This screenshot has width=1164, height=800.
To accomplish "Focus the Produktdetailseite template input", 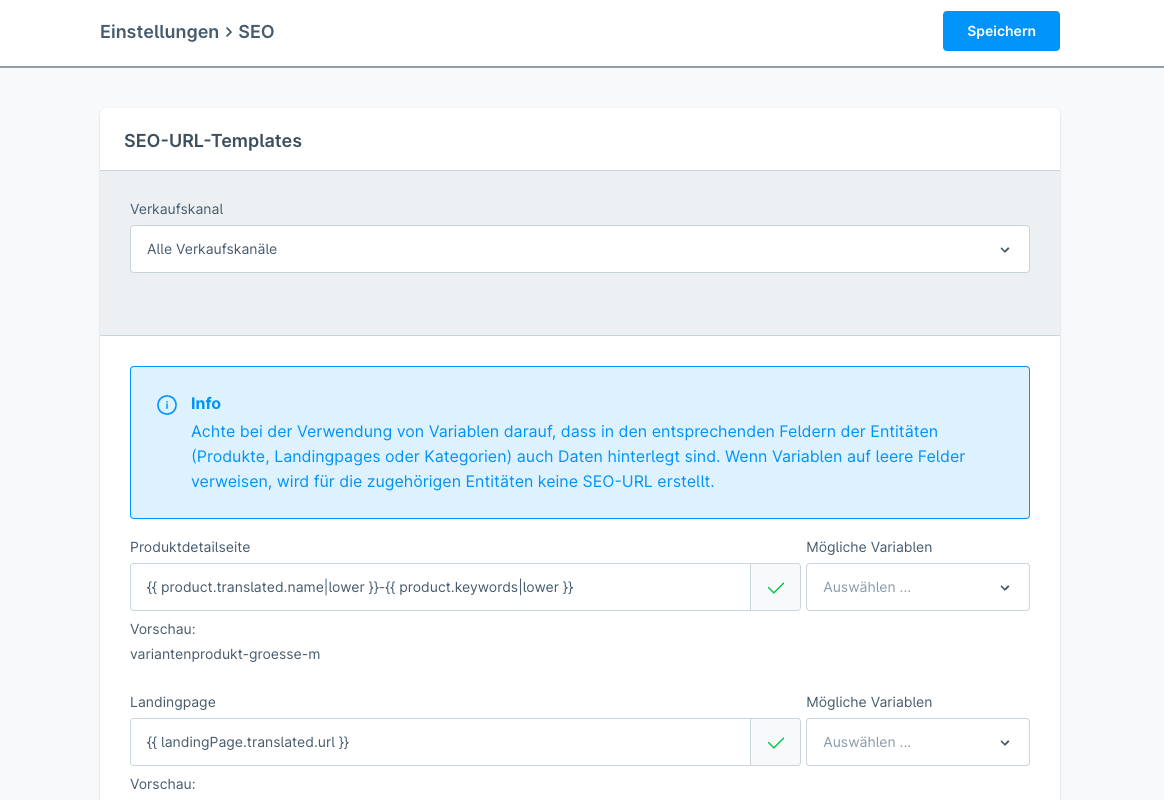I will coord(440,587).
